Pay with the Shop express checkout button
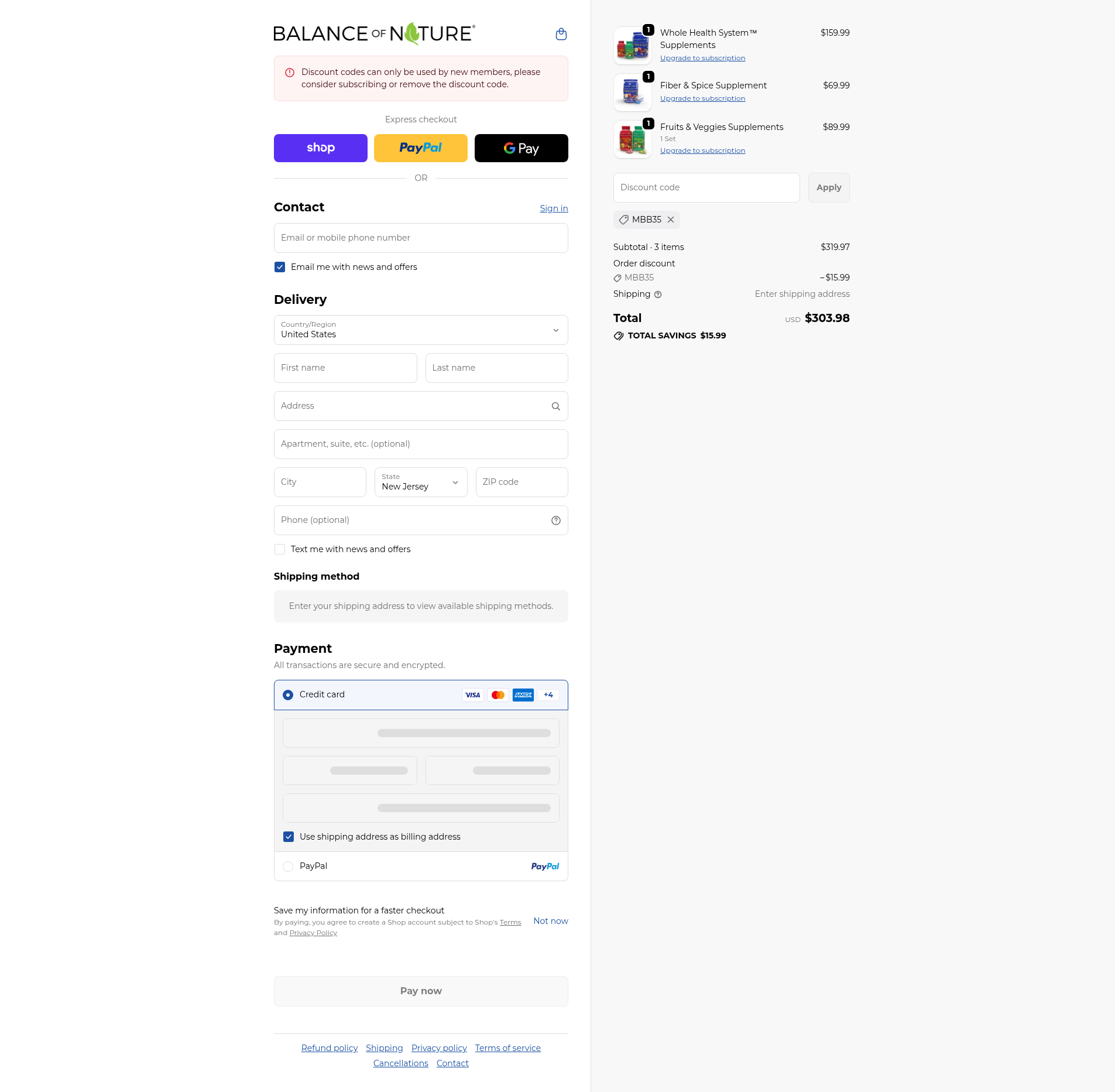Screen dimensions: 1115x1092 tap(321, 148)
